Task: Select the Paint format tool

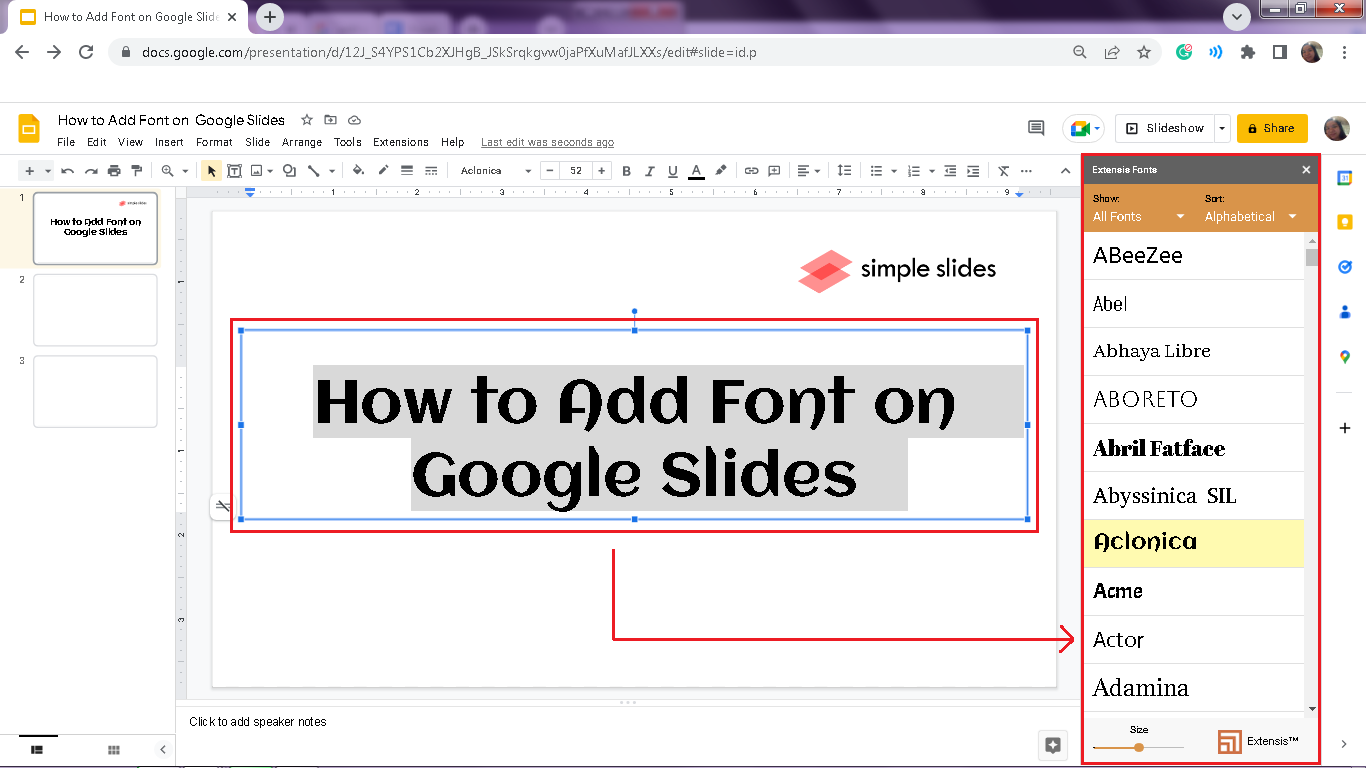Action: [x=137, y=170]
